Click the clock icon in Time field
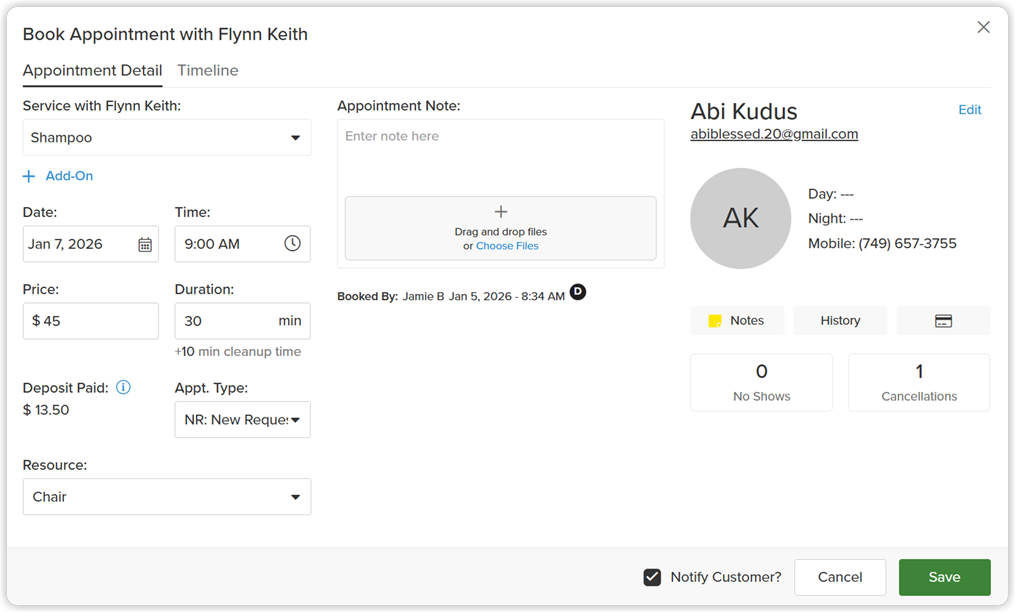 pos(292,243)
